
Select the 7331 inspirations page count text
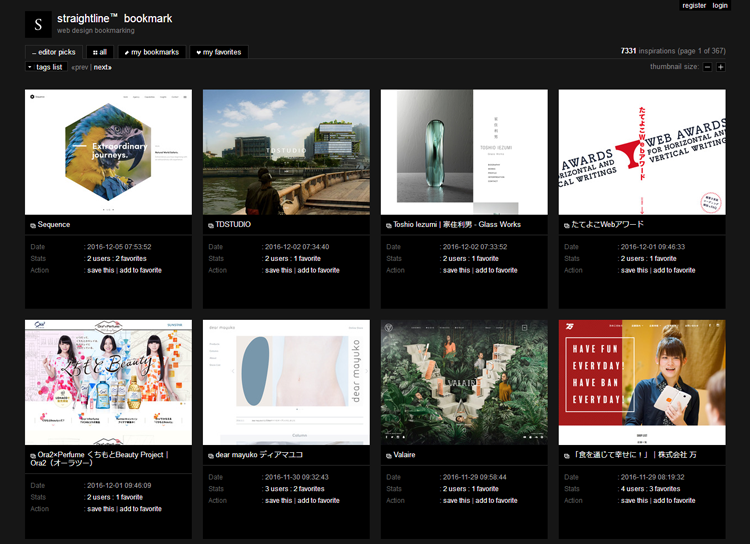pyautogui.click(x=673, y=51)
